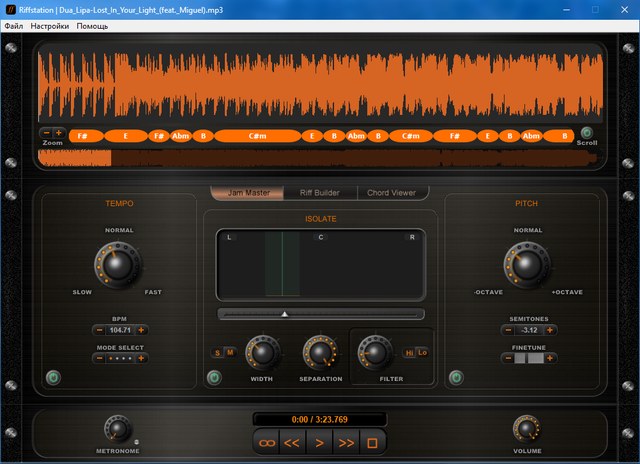The width and height of the screenshot is (640, 464).
Task: Toggle the Isolate section power button
Action: [x=213, y=377]
